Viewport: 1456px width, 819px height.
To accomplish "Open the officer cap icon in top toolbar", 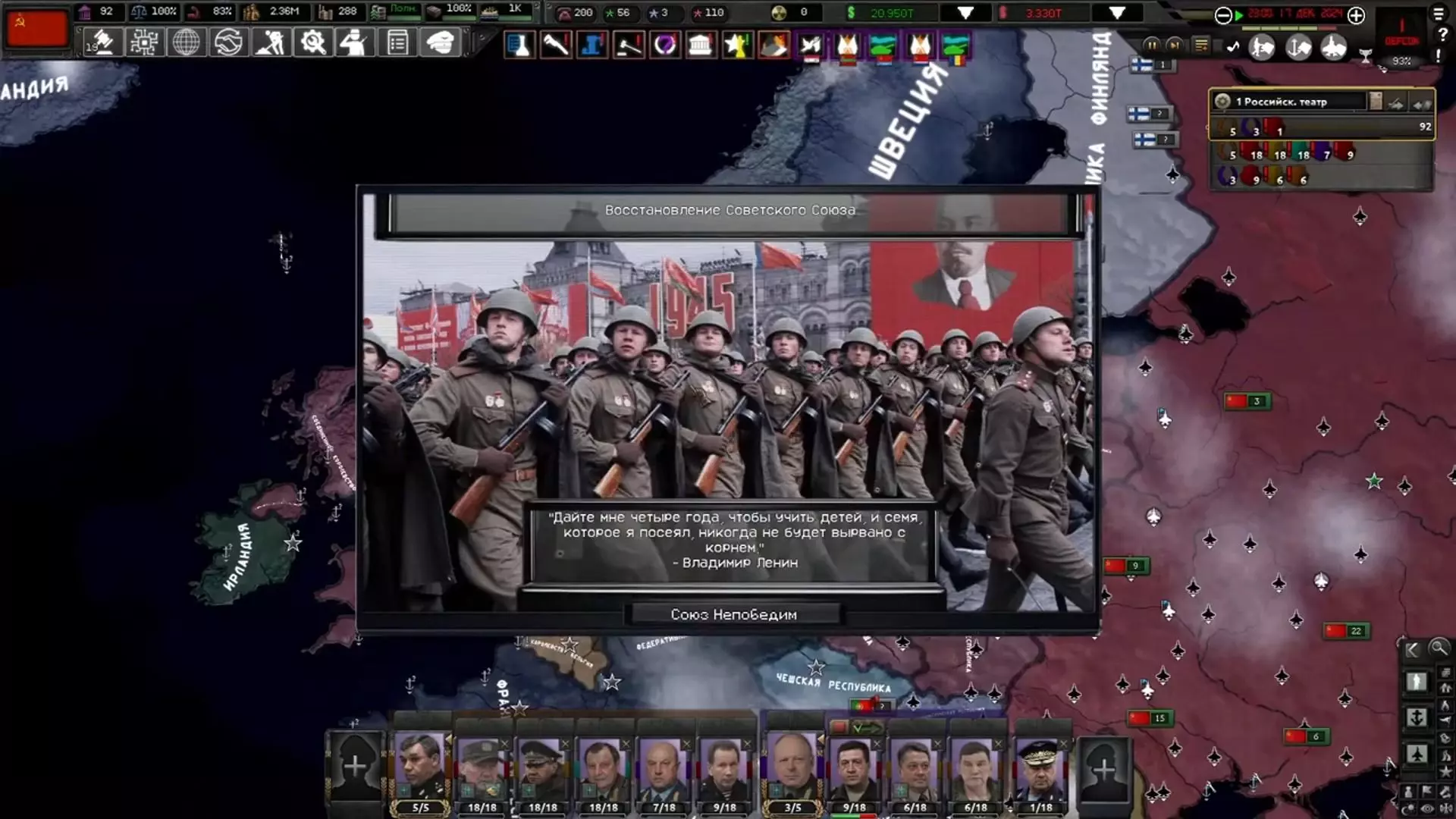I will 440,42.
